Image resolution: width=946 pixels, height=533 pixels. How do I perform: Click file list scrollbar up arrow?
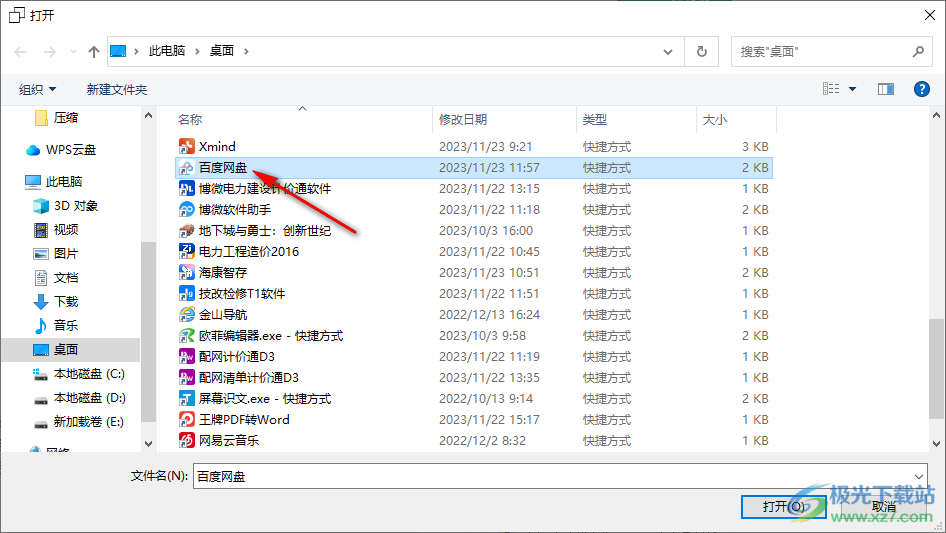pos(936,115)
